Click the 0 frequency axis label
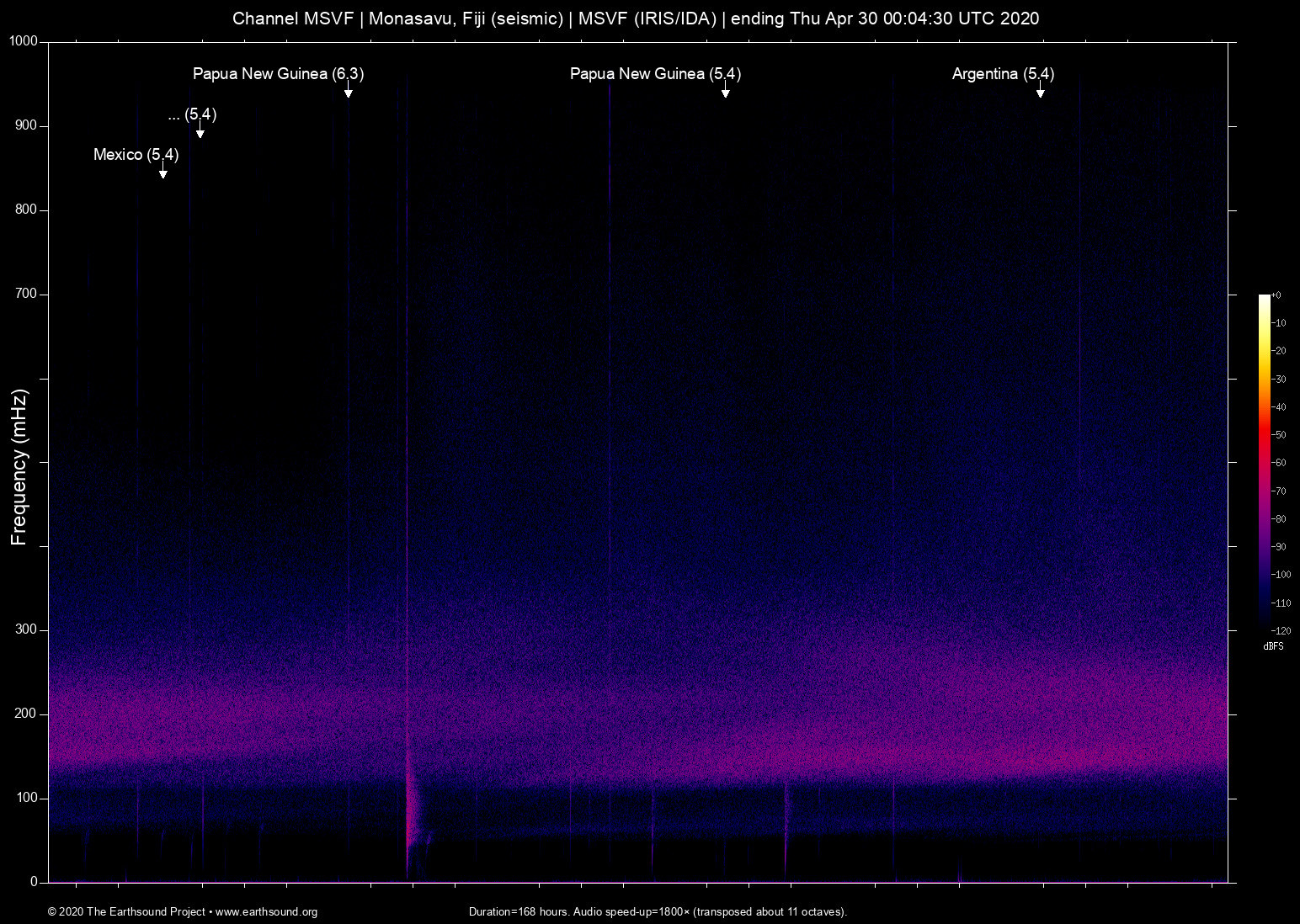Viewport: 1300px width, 924px height. pos(35,882)
